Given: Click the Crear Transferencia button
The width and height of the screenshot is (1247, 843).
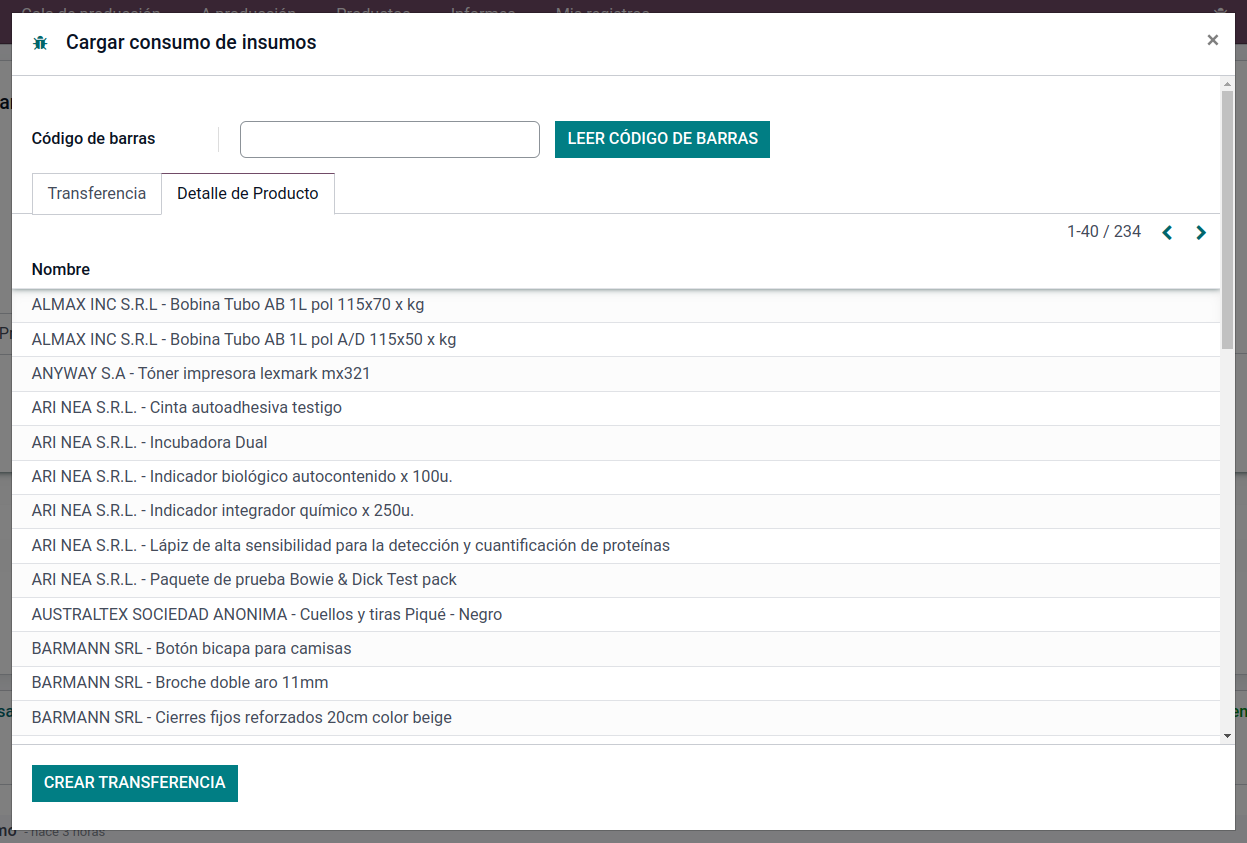Looking at the screenshot, I should click(x=135, y=783).
